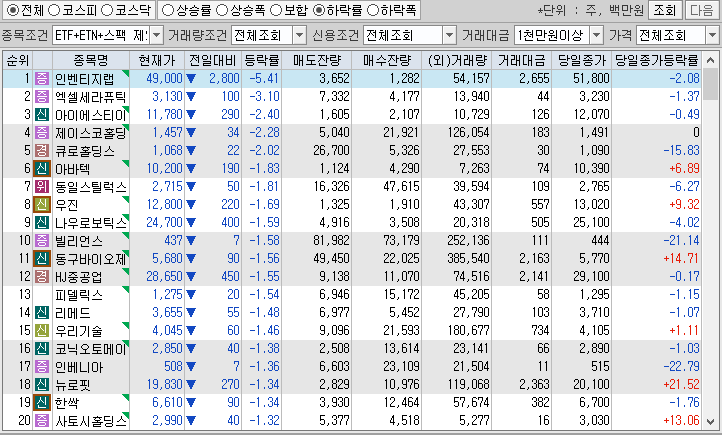Click 증 badge icon for 빌리언스
The height and width of the screenshot is (435, 722).
42,240
